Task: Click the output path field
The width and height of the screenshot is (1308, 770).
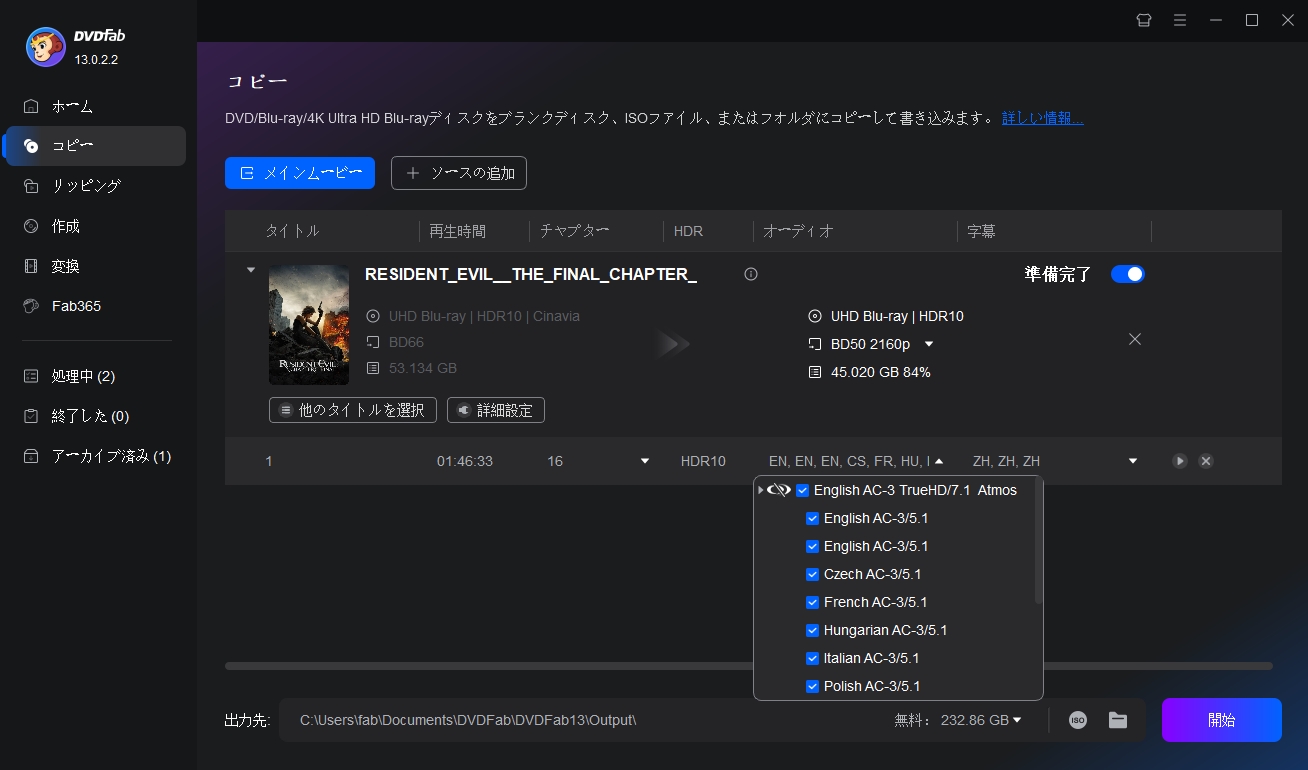Action: (x=585, y=720)
